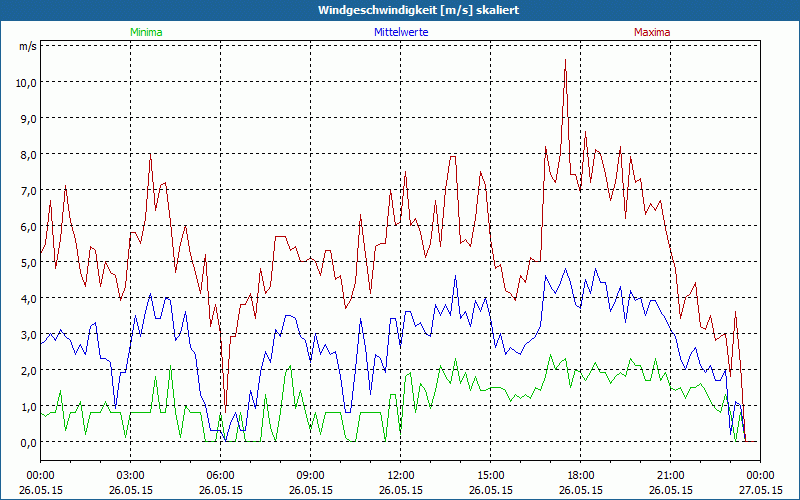Click the '12:00' time axis label
The width and height of the screenshot is (800, 500).
click(401, 476)
